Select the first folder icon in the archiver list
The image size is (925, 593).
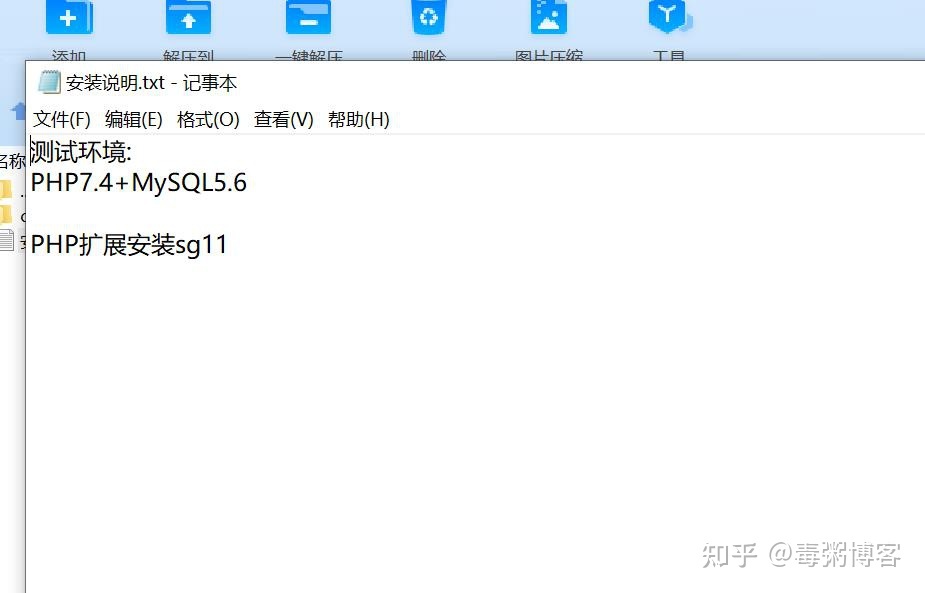pos(6,189)
